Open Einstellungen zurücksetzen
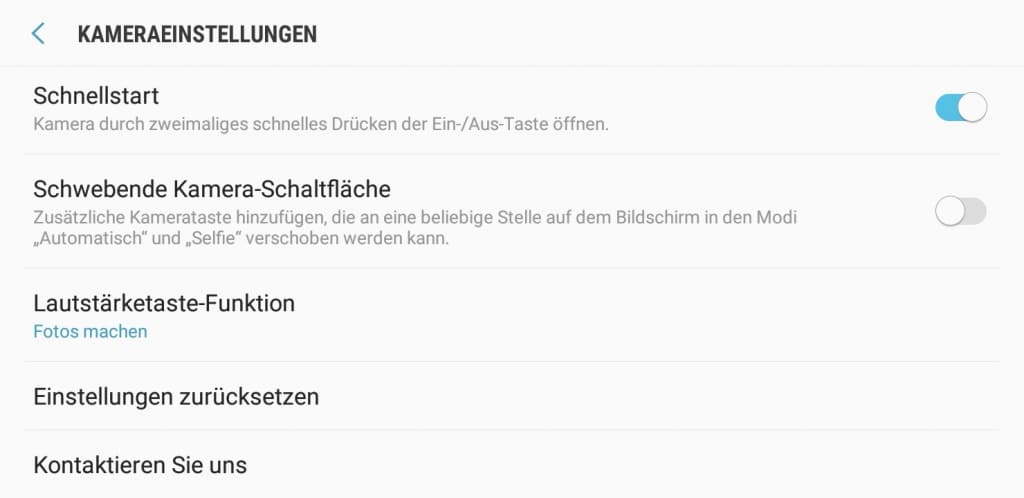 pyautogui.click(x=512, y=396)
